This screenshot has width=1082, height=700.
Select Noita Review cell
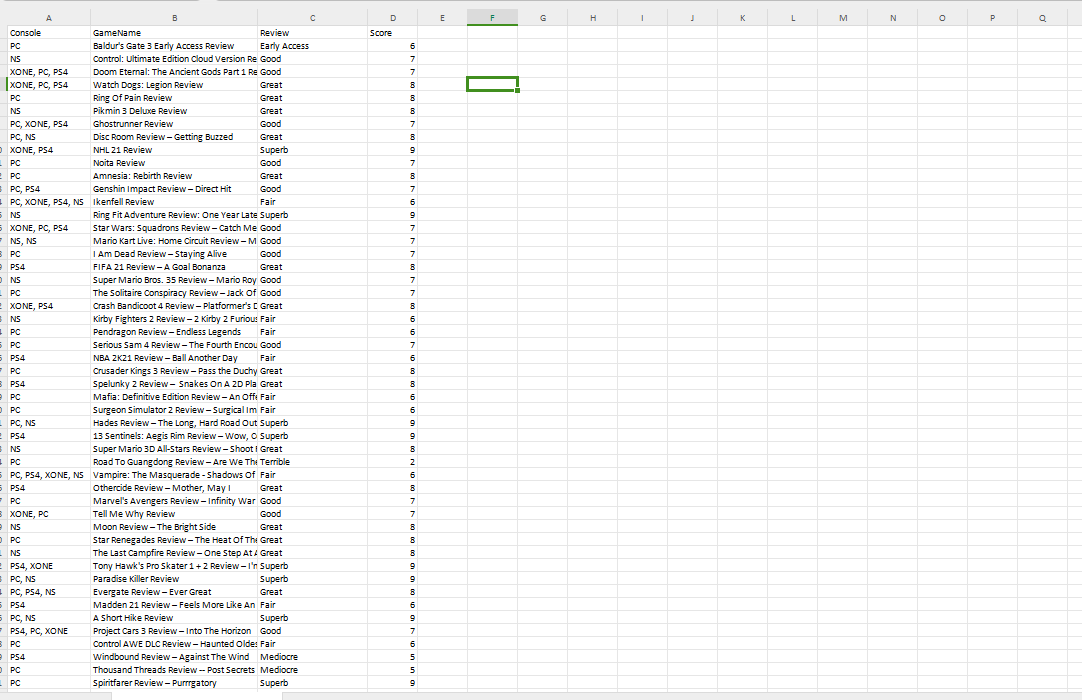click(x=174, y=163)
